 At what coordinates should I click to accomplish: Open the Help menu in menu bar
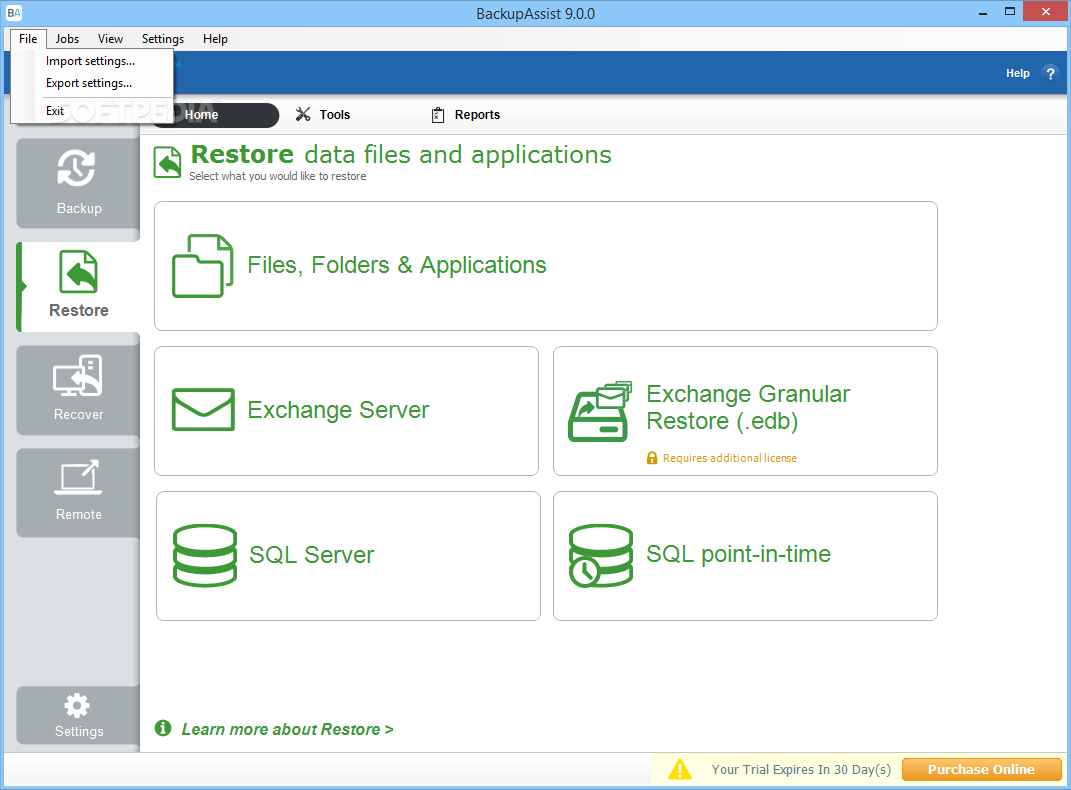215,39
